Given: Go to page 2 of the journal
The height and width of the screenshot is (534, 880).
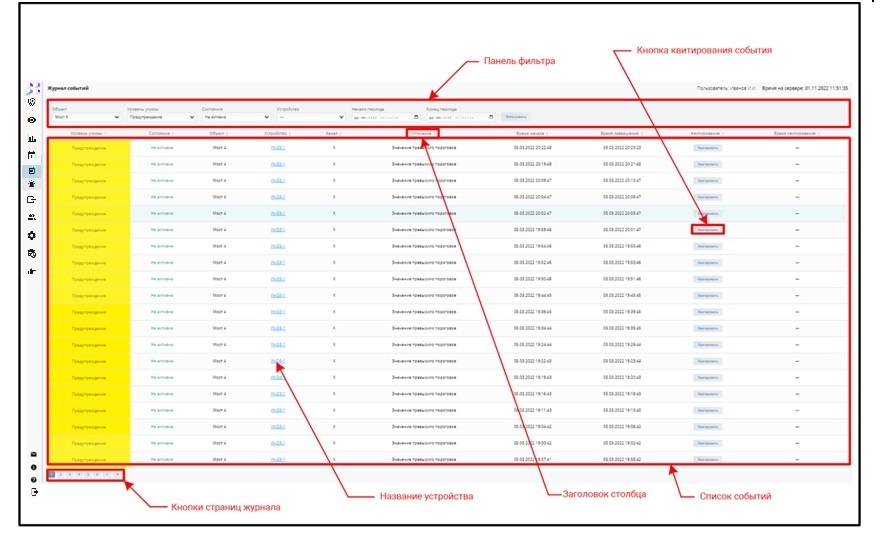Looking at the screenshot, I should (x=60, y=474).
